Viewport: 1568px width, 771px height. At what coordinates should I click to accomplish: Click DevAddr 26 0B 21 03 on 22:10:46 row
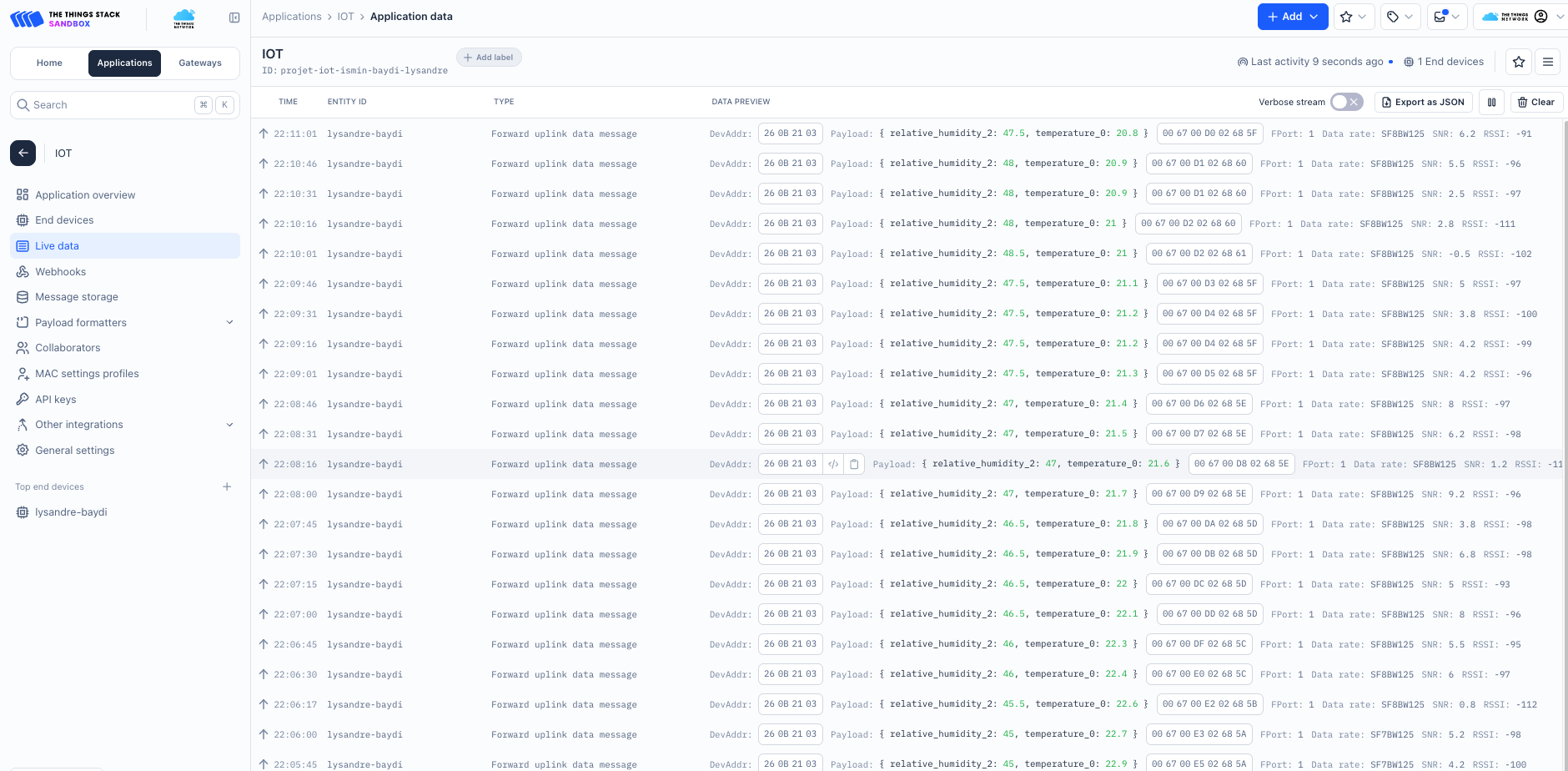(x=790, y=164)
